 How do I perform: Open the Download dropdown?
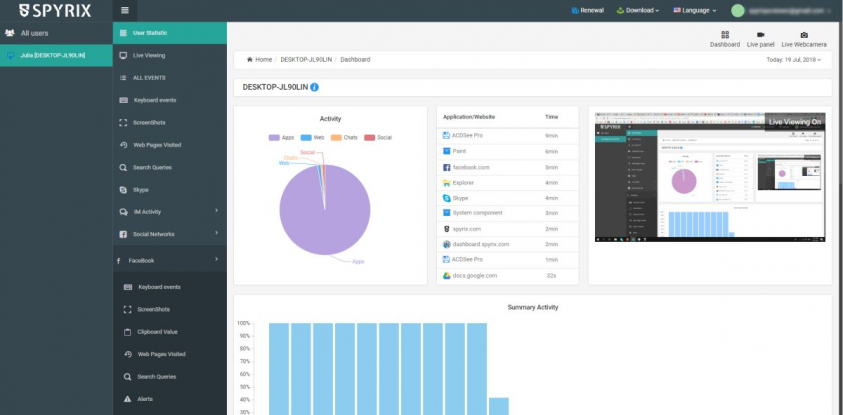pos(638,10)
